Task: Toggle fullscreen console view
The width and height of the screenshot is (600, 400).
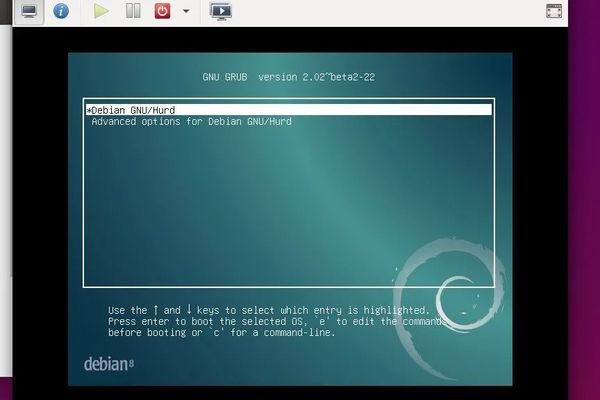Action: click(x=554, y=11)
